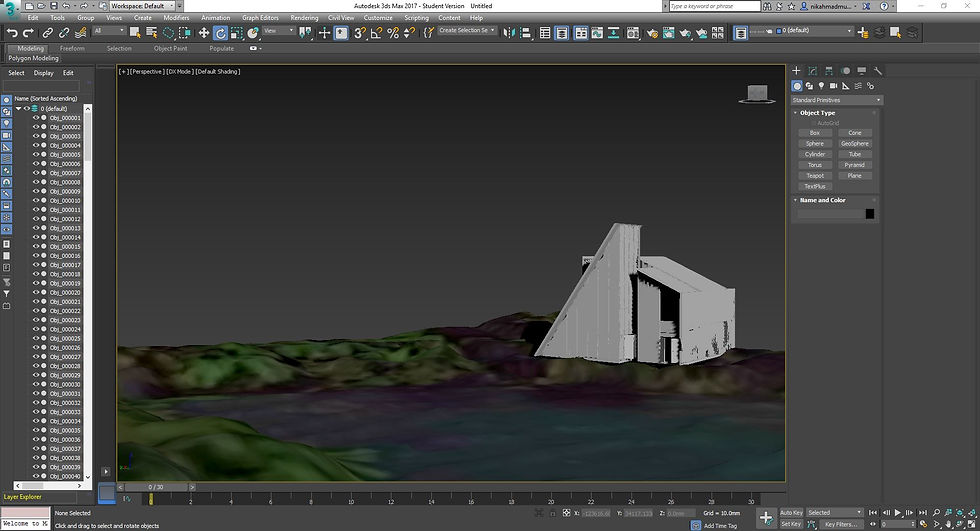The image size is (980, 531).
Task: Activate the Select and Scale tool
Action: [x=236, y=32]
